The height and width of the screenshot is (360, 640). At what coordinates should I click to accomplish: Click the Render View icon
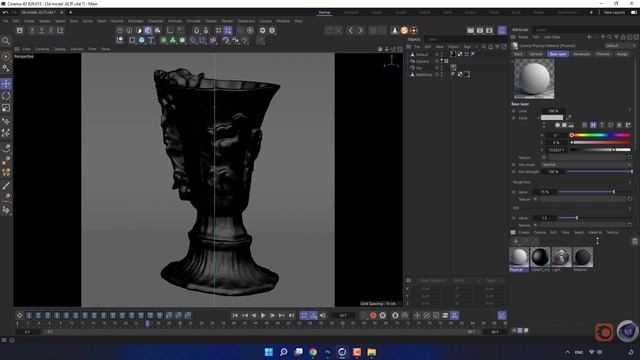(471, 30)
